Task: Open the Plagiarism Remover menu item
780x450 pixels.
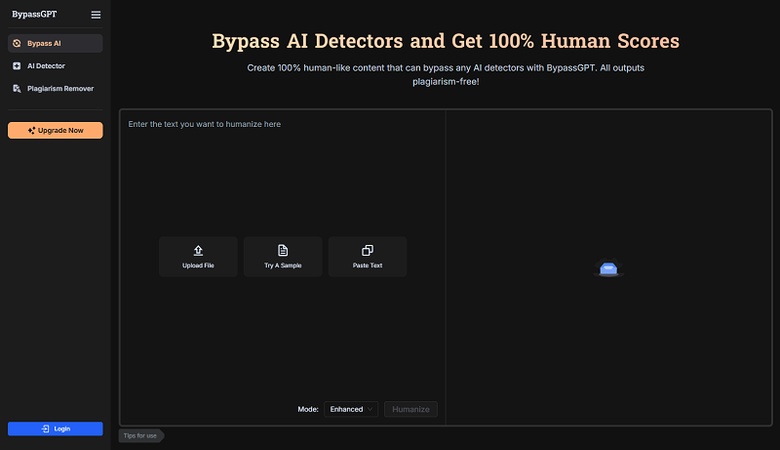Action: point(55,89)
